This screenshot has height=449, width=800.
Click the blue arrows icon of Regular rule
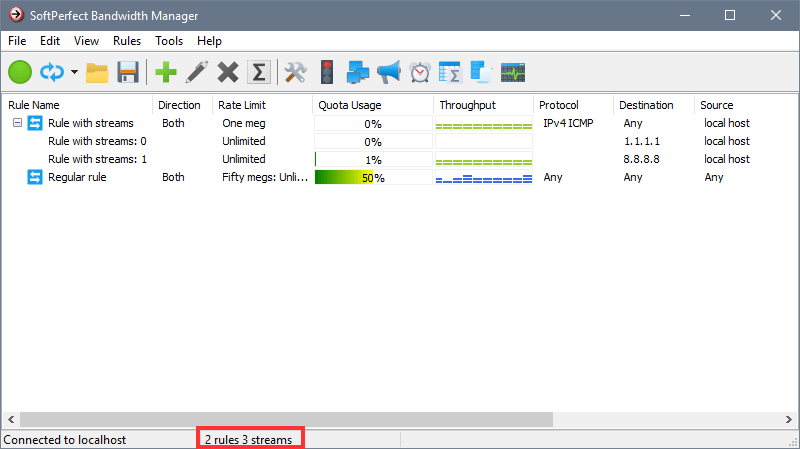click(35, 177)
